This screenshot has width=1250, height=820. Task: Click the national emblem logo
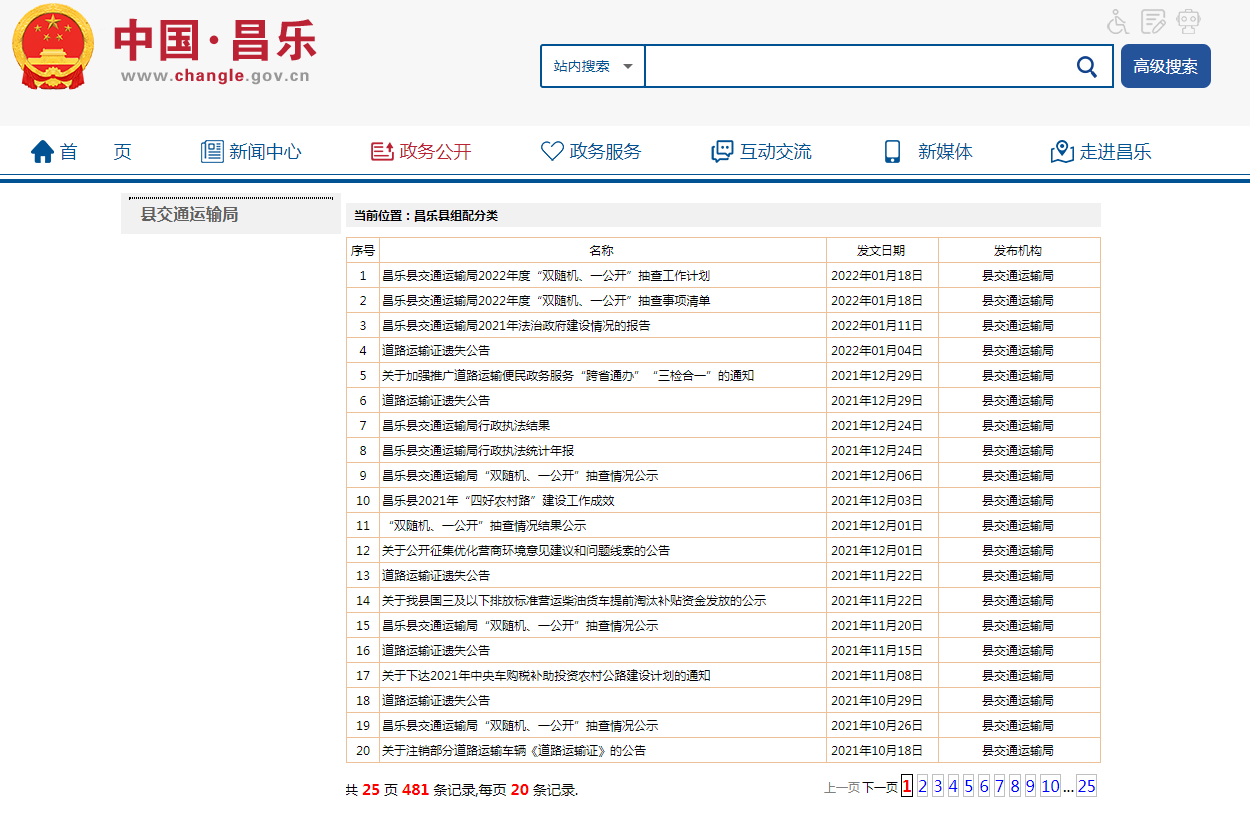[x=53, y=48]
